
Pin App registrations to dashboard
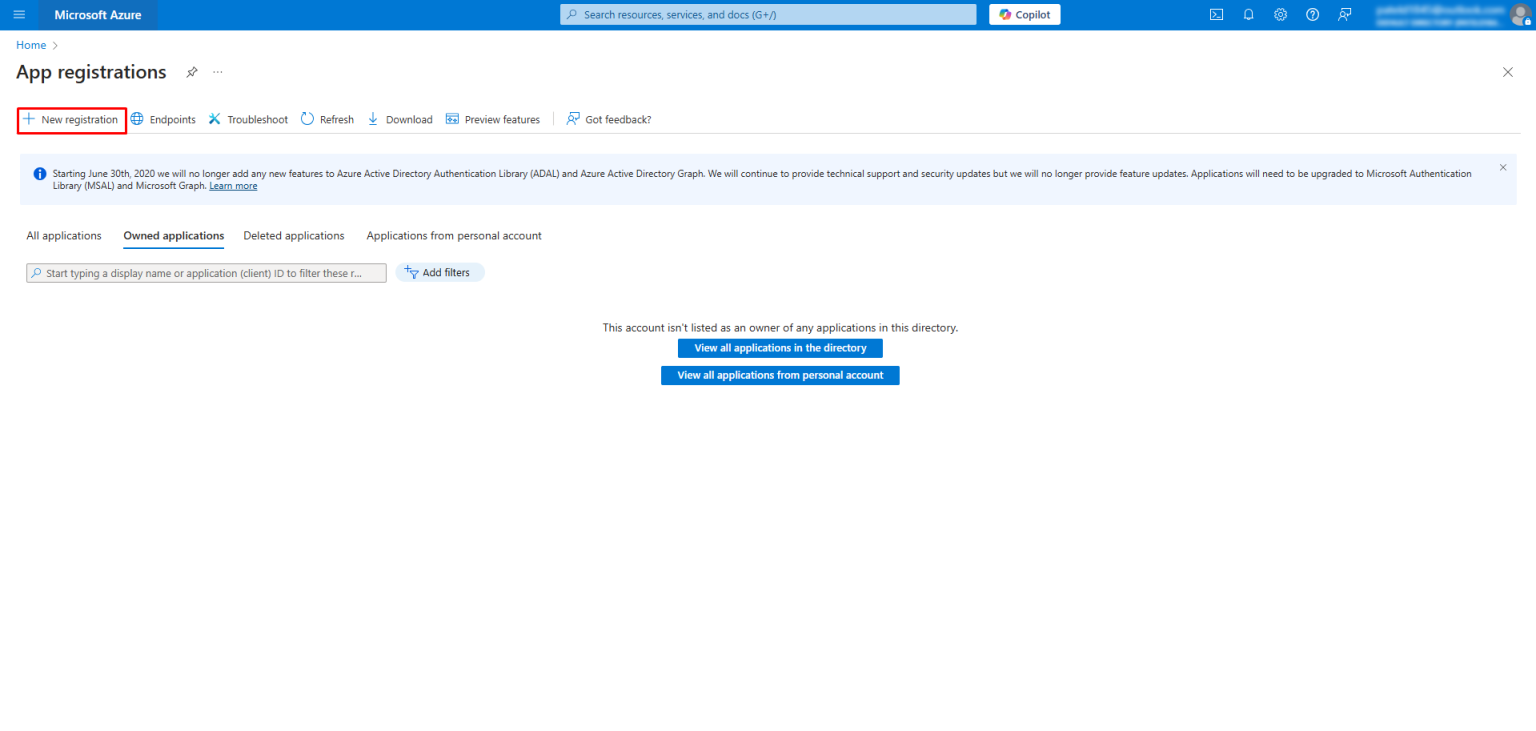click(x=191, y=72)
